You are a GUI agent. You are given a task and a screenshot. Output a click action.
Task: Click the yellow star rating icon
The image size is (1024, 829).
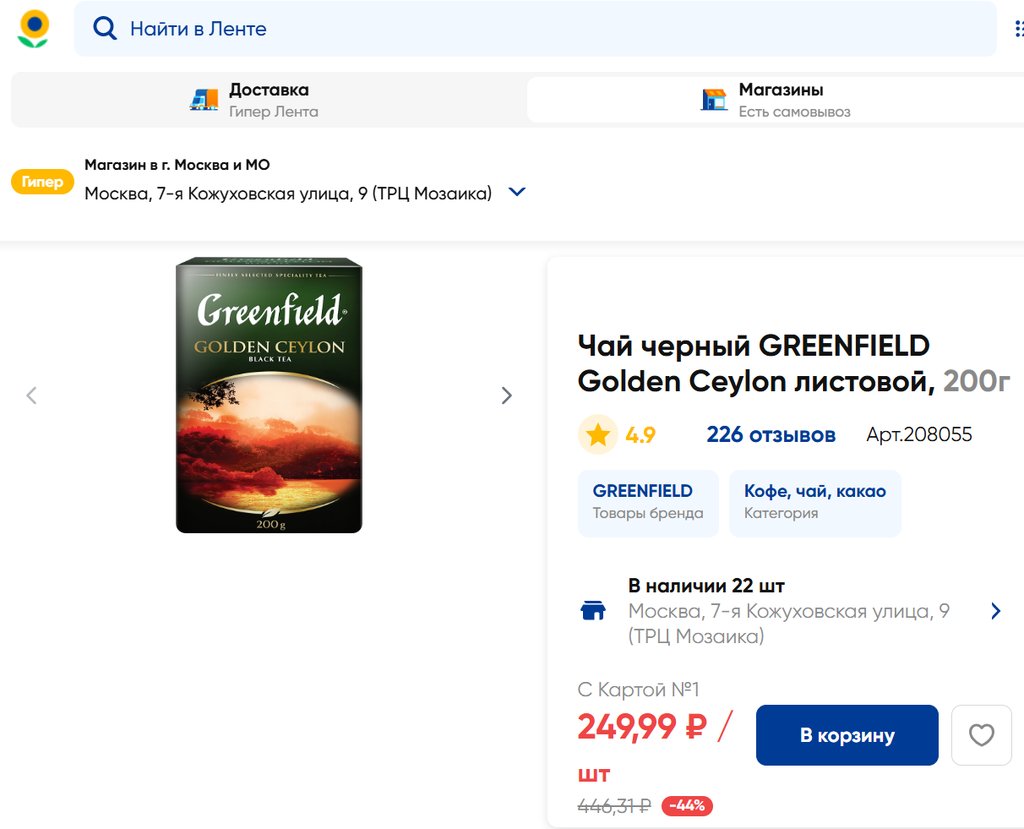pos(598,434)
